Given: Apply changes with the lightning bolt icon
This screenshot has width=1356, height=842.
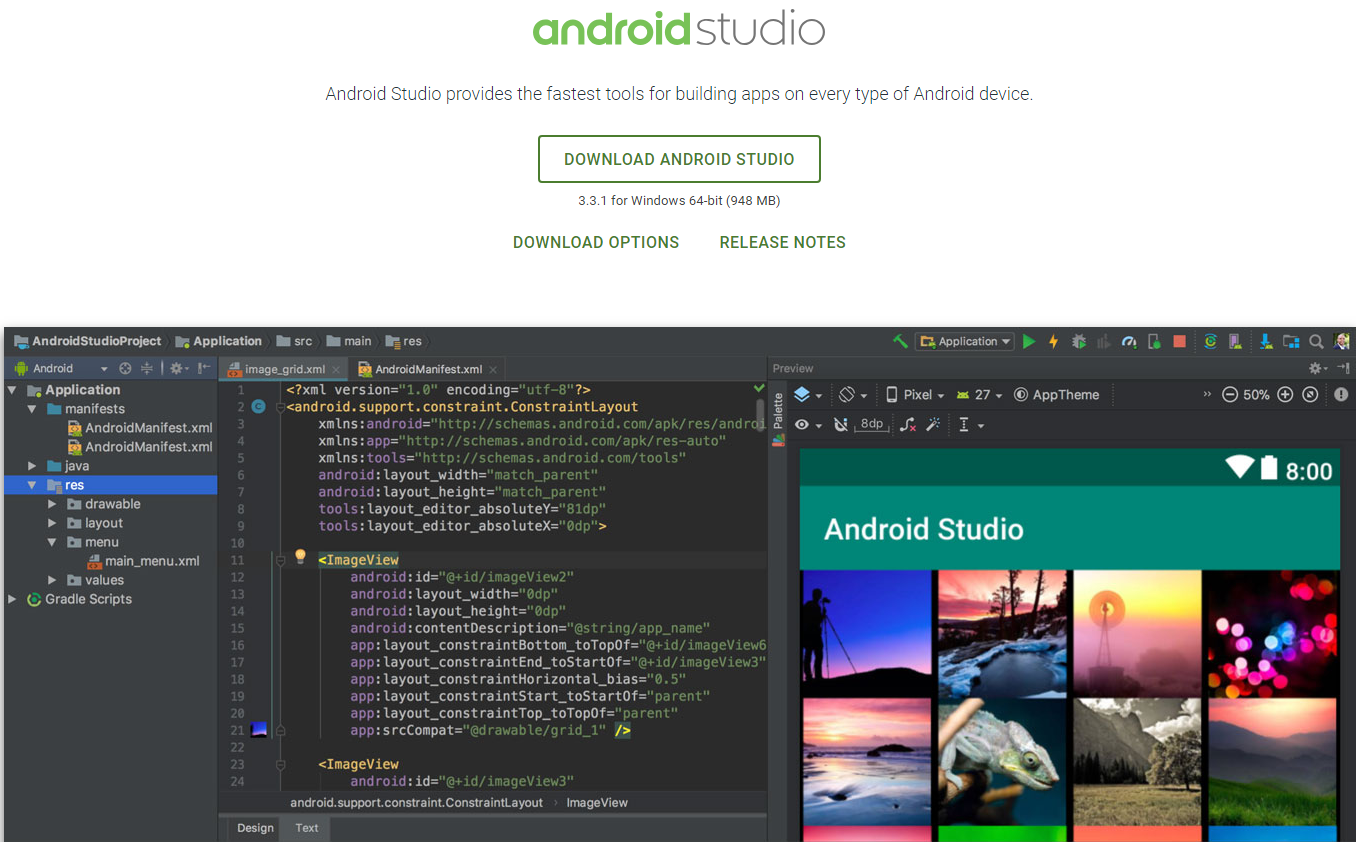Looking at the screenshot, I should tap(1053, 341).
